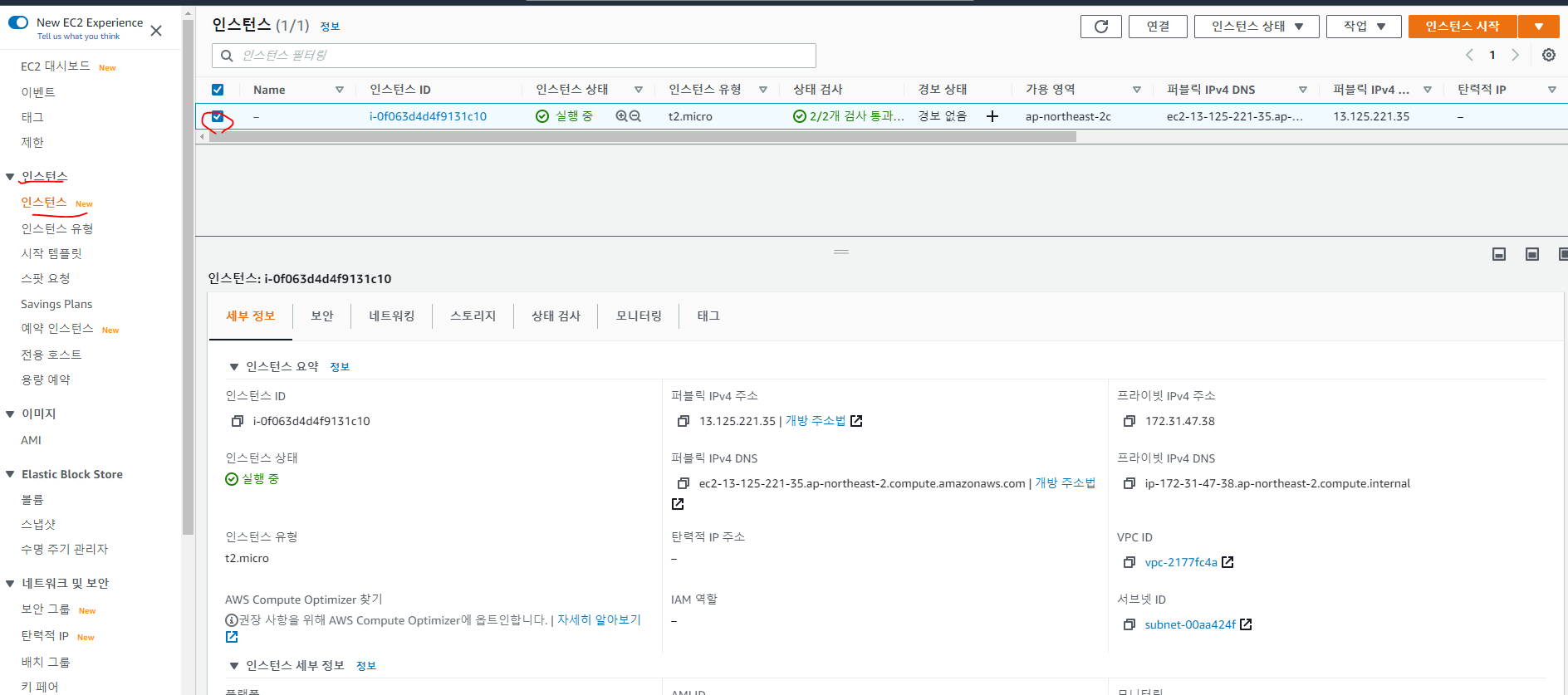Click the horizontal scrollbar under instance table
The height and width of the screenshot is (695, 1568).
[x=642, y=137]
